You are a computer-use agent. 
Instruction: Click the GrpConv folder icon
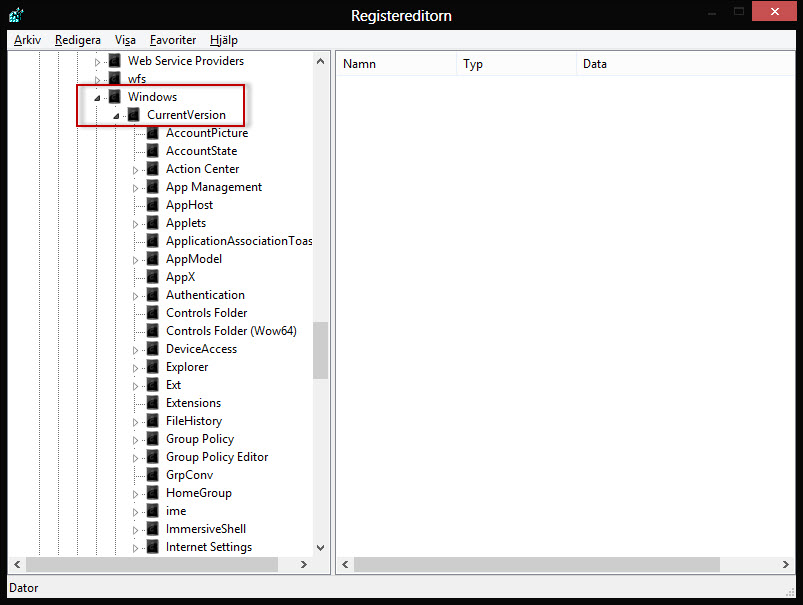click(x=153, y=475)
